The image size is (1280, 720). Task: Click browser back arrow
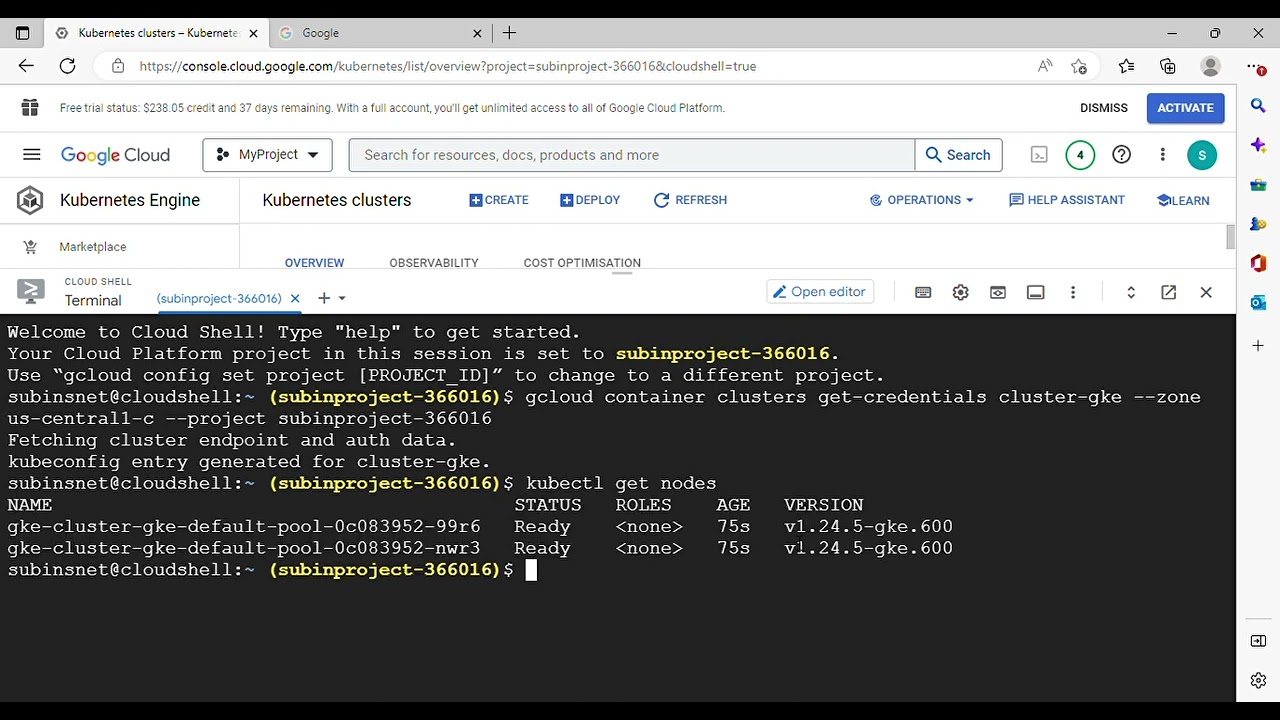click(x=26, y=66)
